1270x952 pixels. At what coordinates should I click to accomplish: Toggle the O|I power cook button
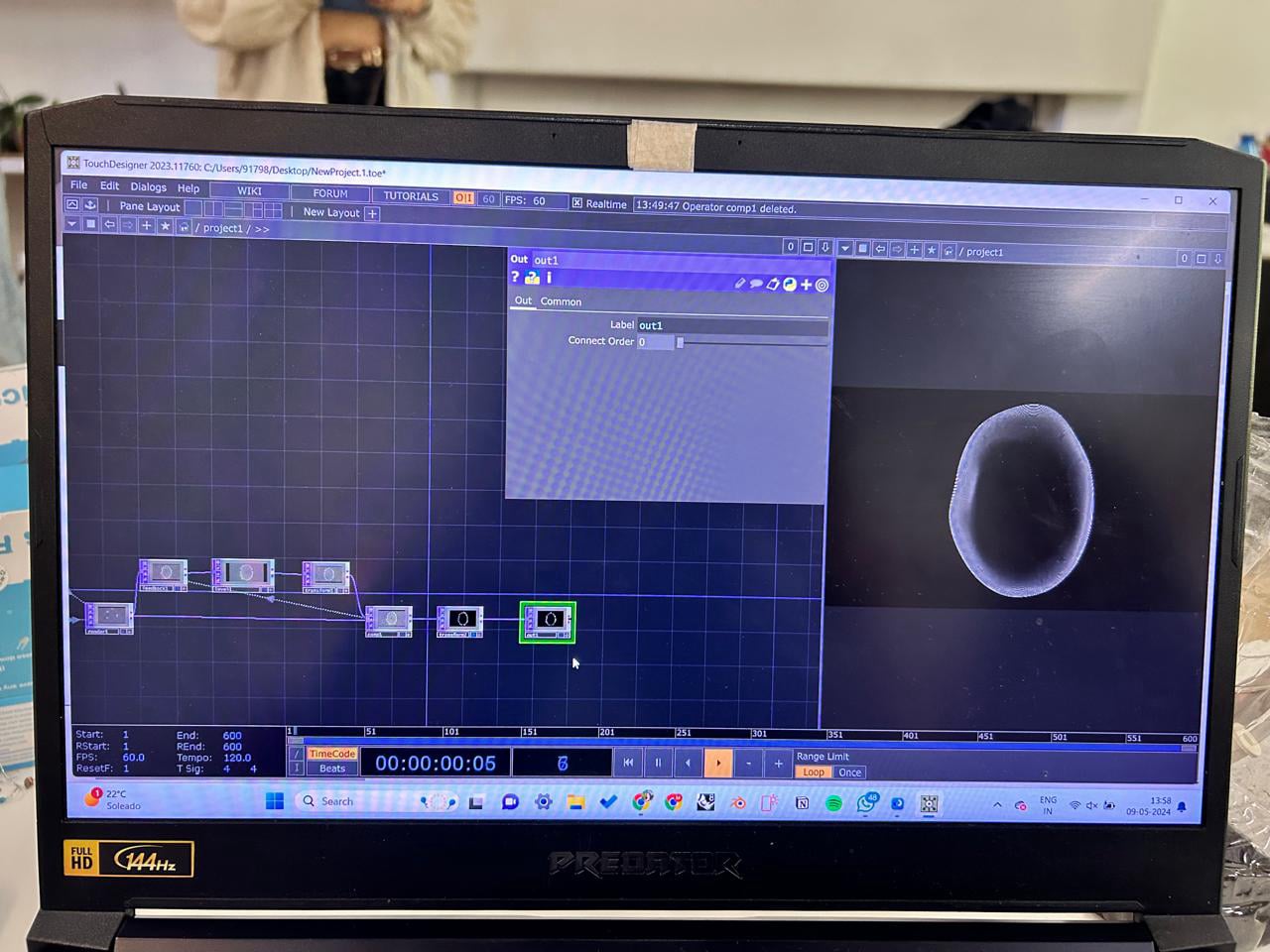[463, 198]
